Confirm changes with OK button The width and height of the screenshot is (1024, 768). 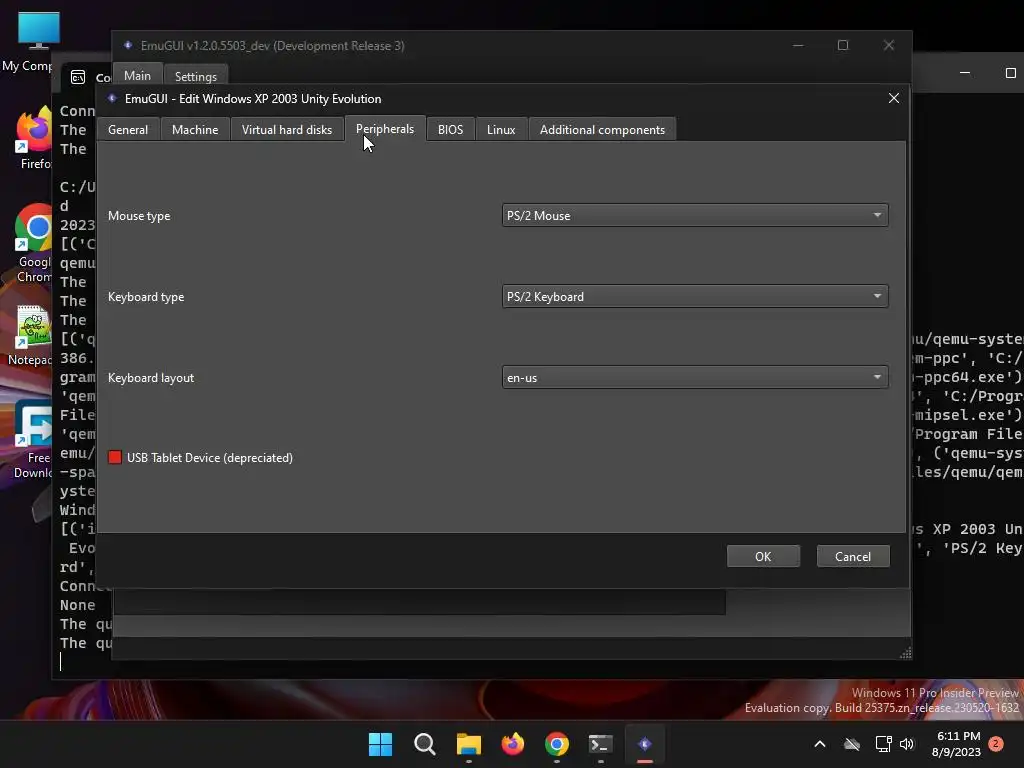[763, 556]
